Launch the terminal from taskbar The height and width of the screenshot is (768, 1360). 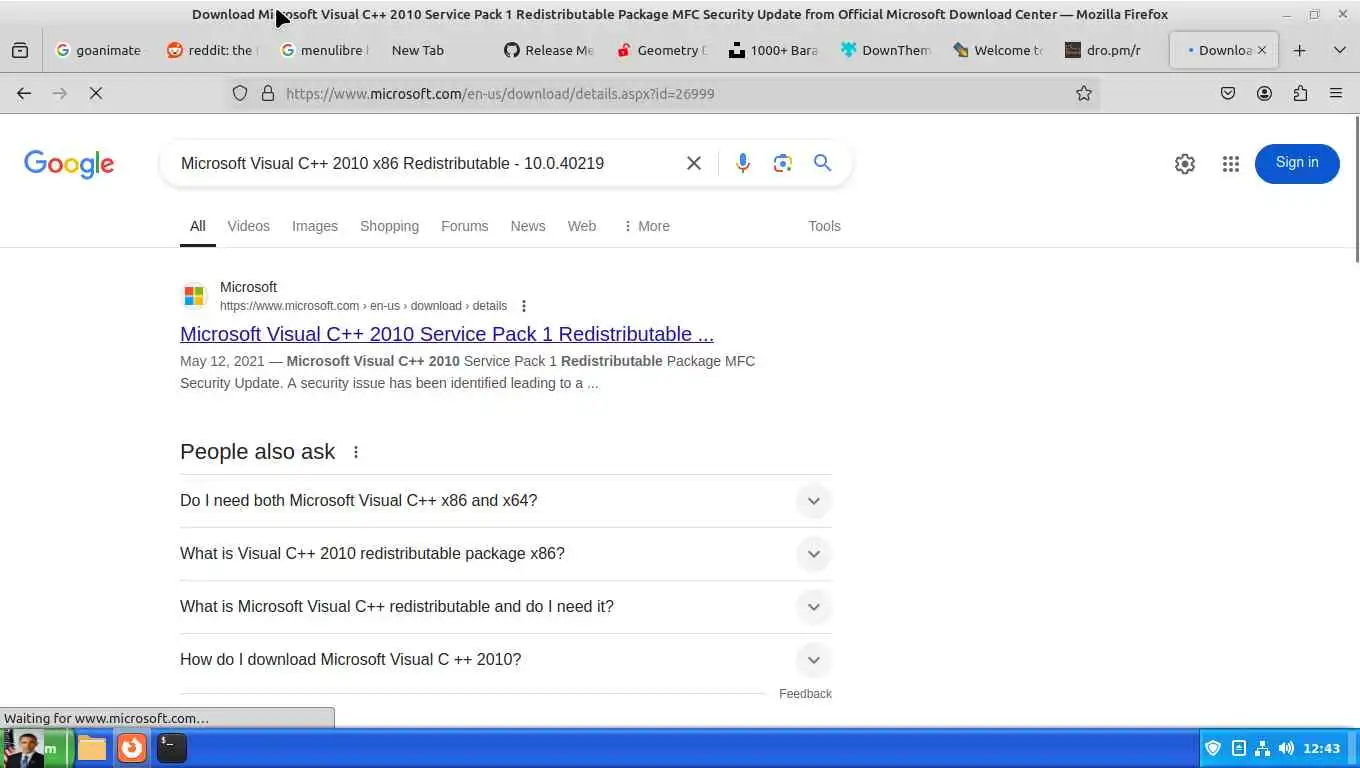click(x=171, y=748)
